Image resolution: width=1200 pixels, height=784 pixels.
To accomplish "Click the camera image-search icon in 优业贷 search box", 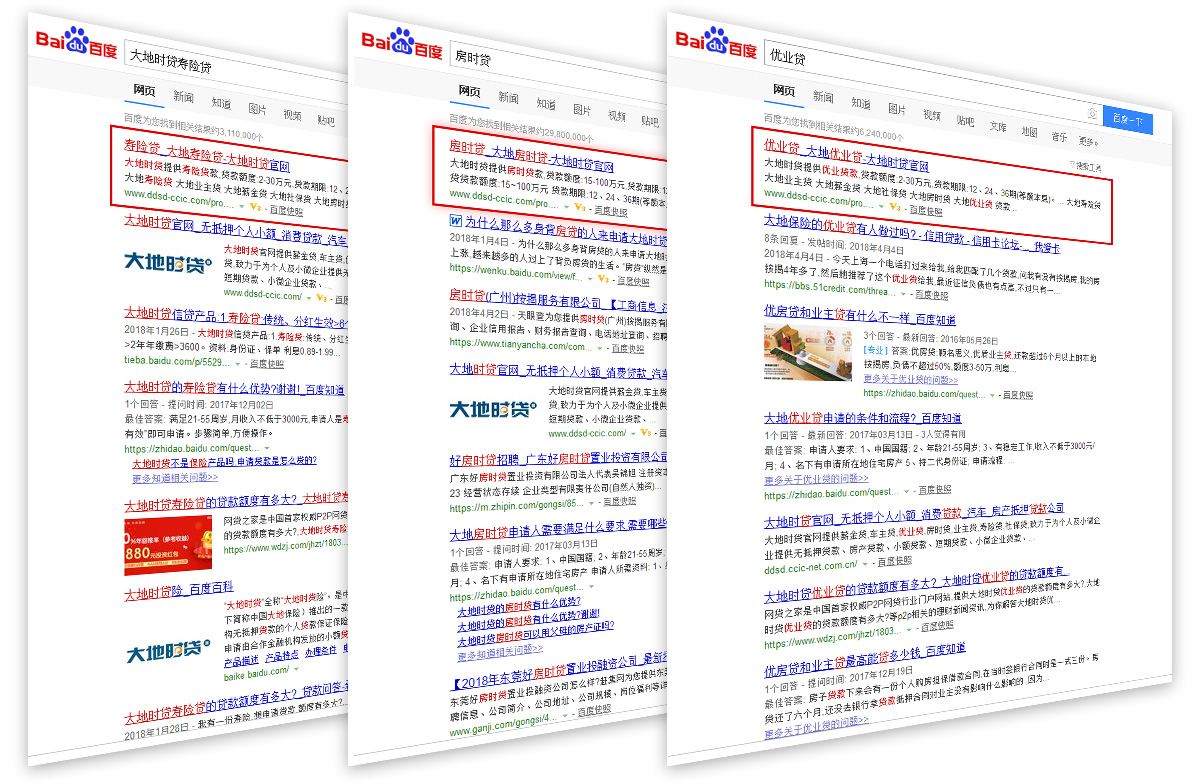I will click(x=1092, y=114).
